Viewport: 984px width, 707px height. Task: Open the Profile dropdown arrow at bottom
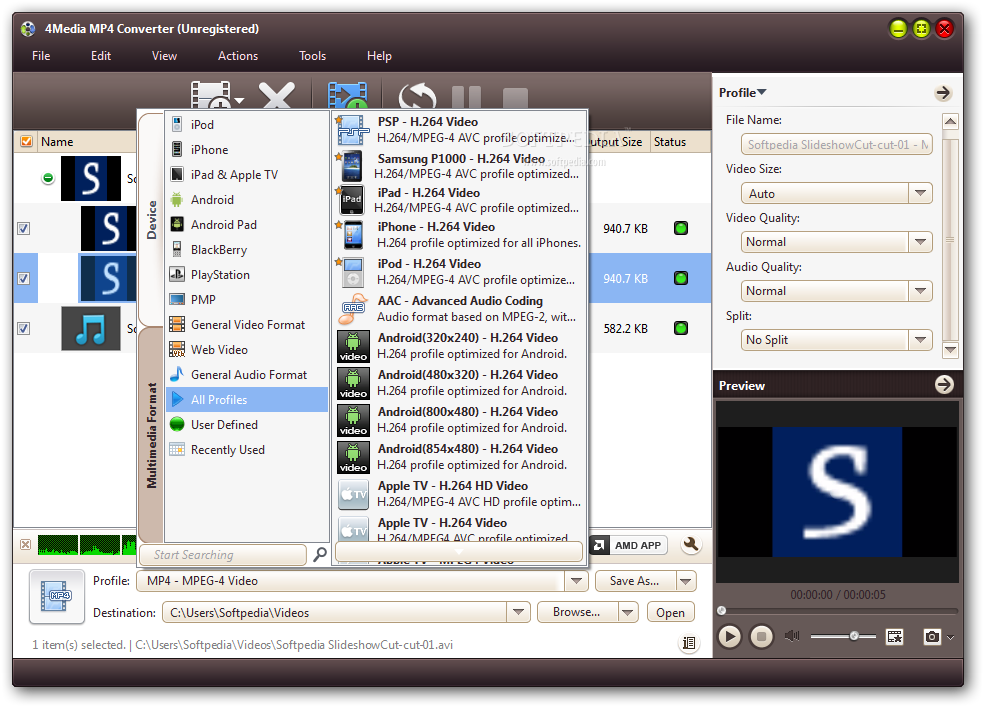(x=575, y=581)
